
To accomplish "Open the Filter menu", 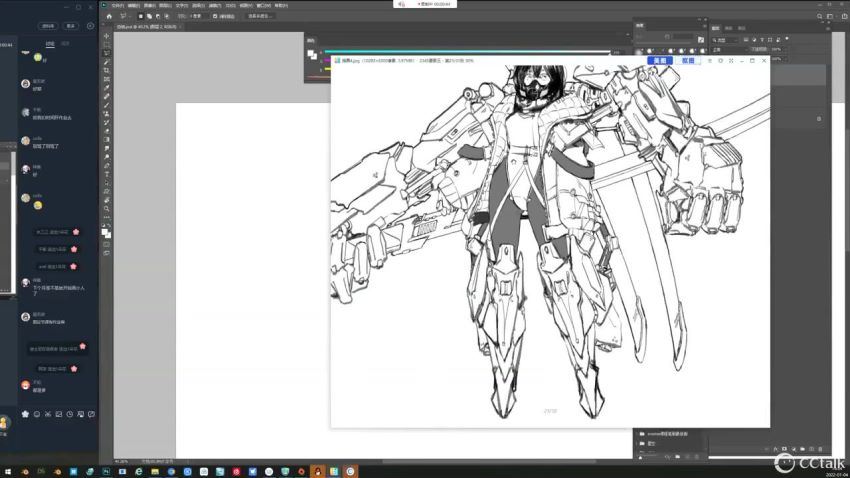I will click(x=214, y=5).
